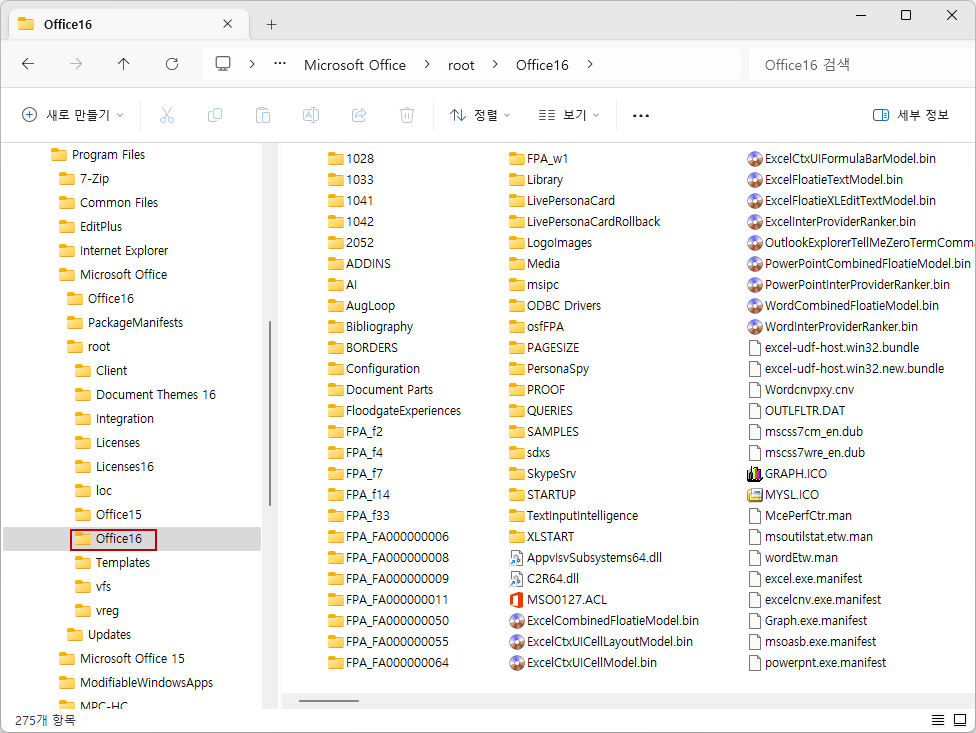The width and height of the screenshot is (976, 733).
Task: Select TextInputIntelligence folder
Action: (573, 516)
